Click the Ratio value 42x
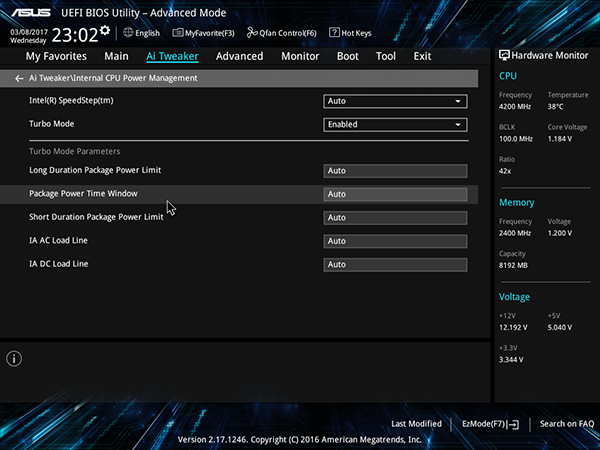 pos(505,171)
